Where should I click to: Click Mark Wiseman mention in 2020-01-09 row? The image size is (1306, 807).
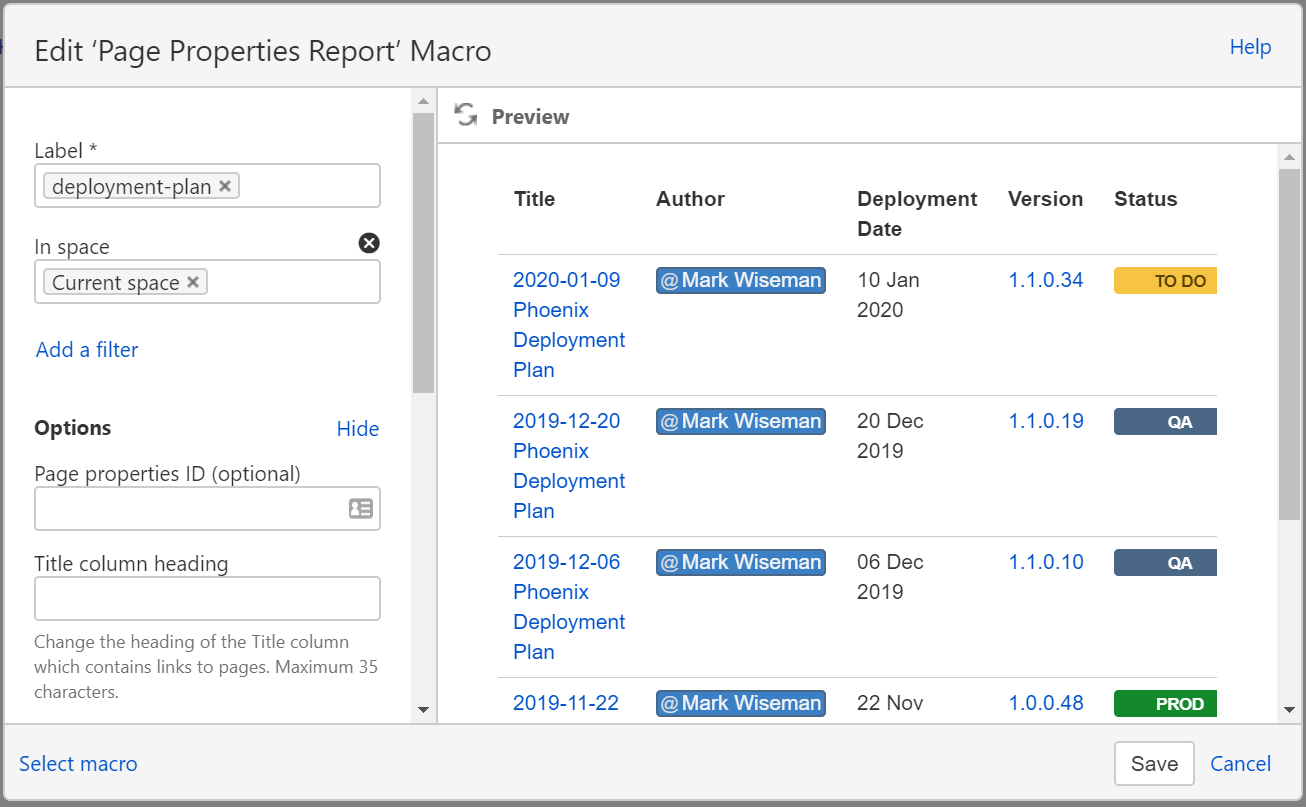tap(741, 280)
